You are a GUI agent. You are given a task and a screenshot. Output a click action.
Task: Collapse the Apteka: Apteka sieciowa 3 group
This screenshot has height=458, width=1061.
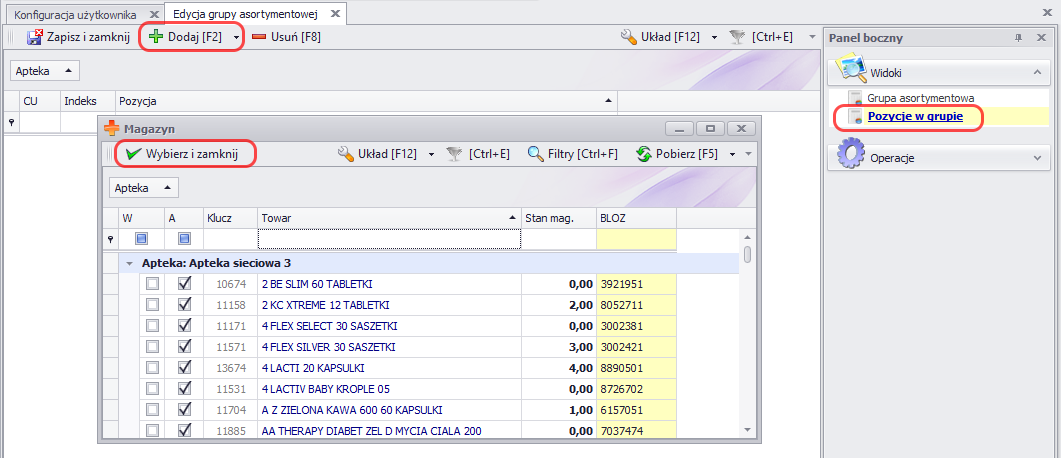pyautogui.click(x=129, y=263)
